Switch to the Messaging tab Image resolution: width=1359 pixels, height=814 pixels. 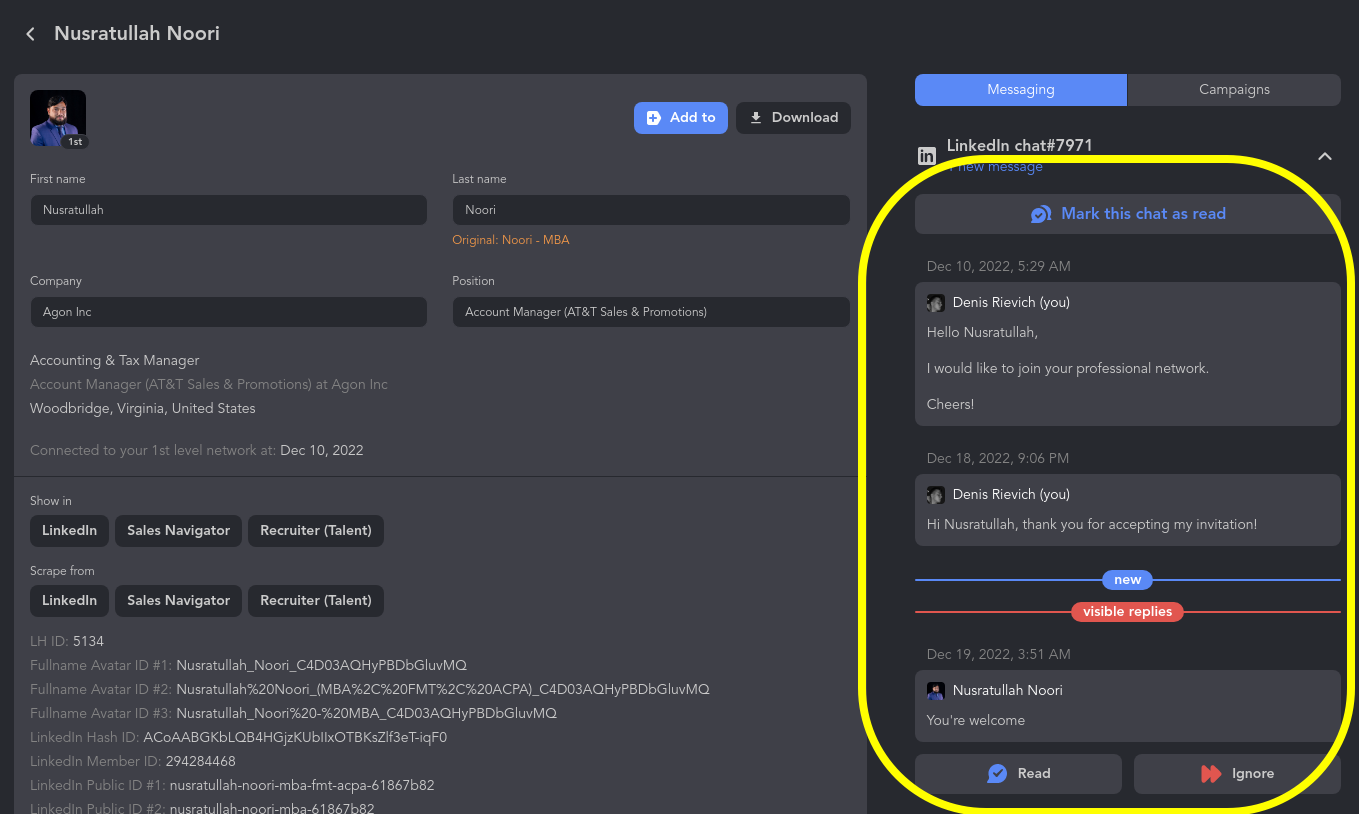click(1021, 90)
